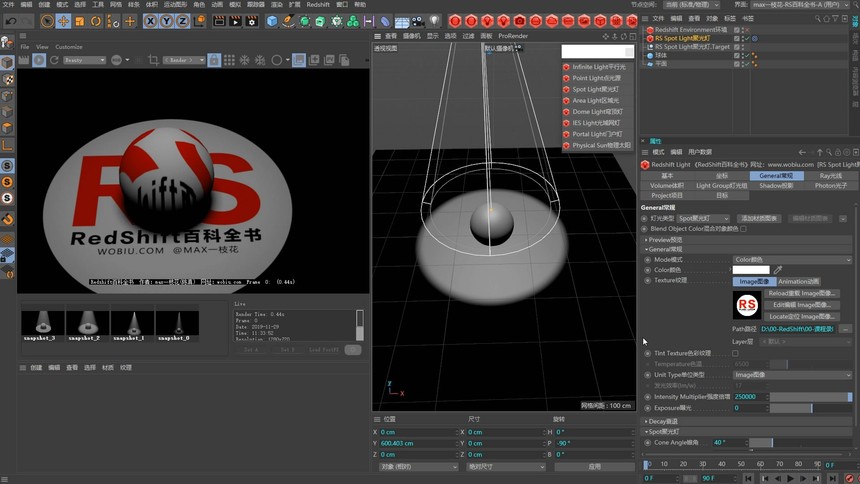Activate the Scale tool

point(80,21)
